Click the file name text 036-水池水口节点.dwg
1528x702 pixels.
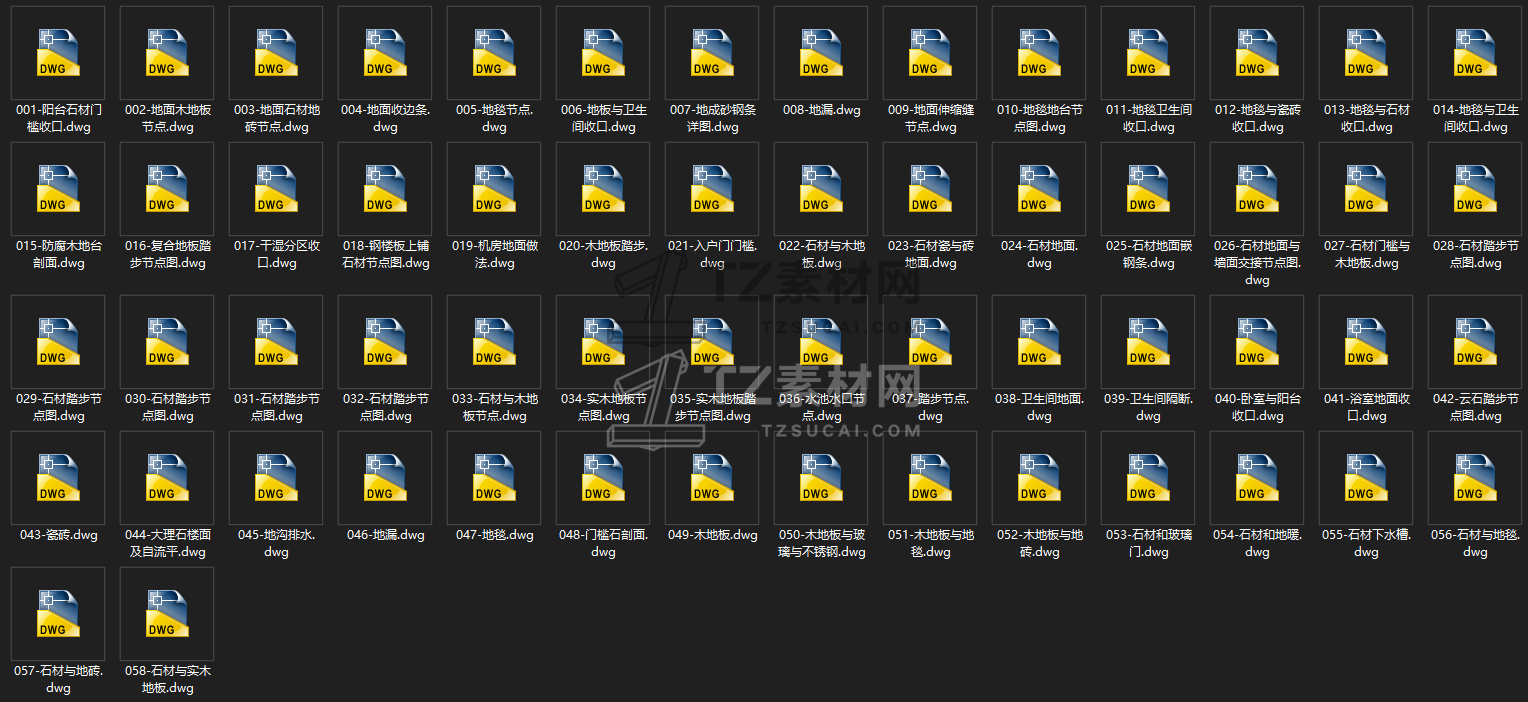pyautogui.click(x=821, y=407)
